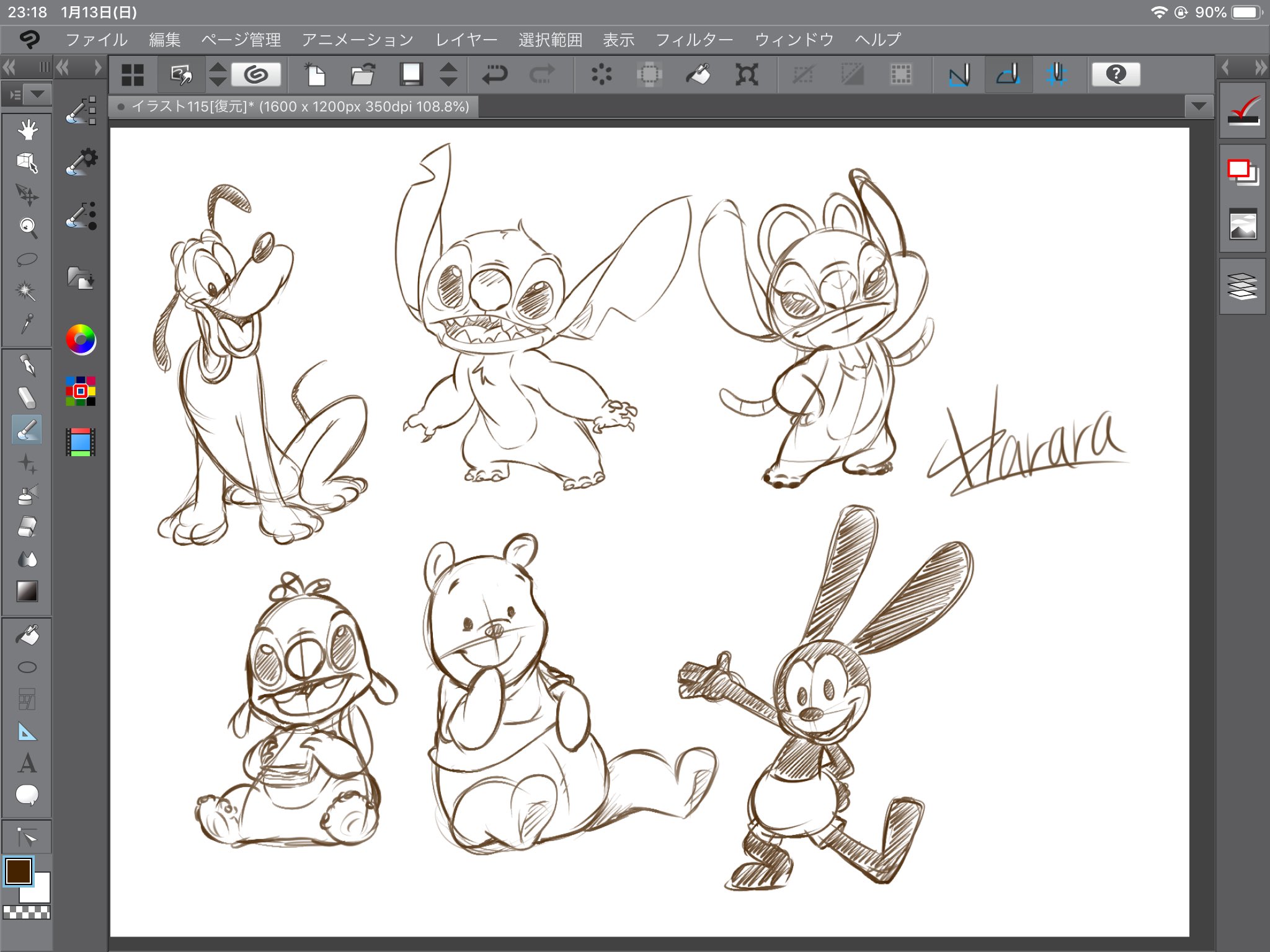Open the Brush Size palette
Image resolution: width=1270 pixels, height=952 pixels.
(x=81, y=216)
